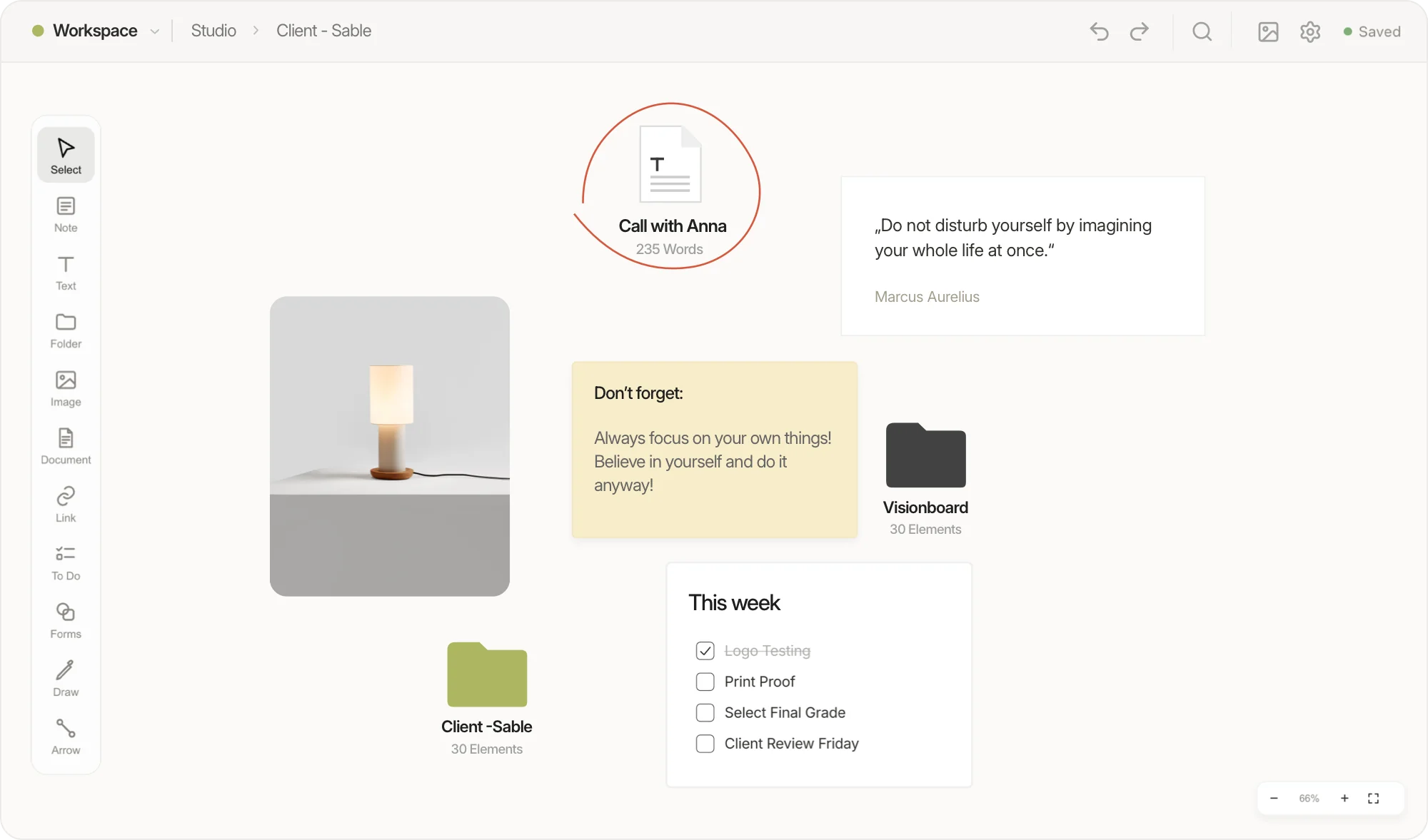This screenshot has height=840, width=1428.
Task: Open the Workspace menu title
Action: [x=95, y=31]
